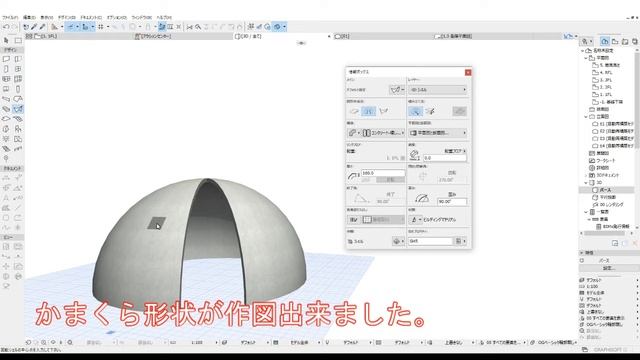This screenshot has width=640, height=360.
Task: Click the default settings shell icon in Info Box
Action: pyautogui.click(x=396, y=89)
